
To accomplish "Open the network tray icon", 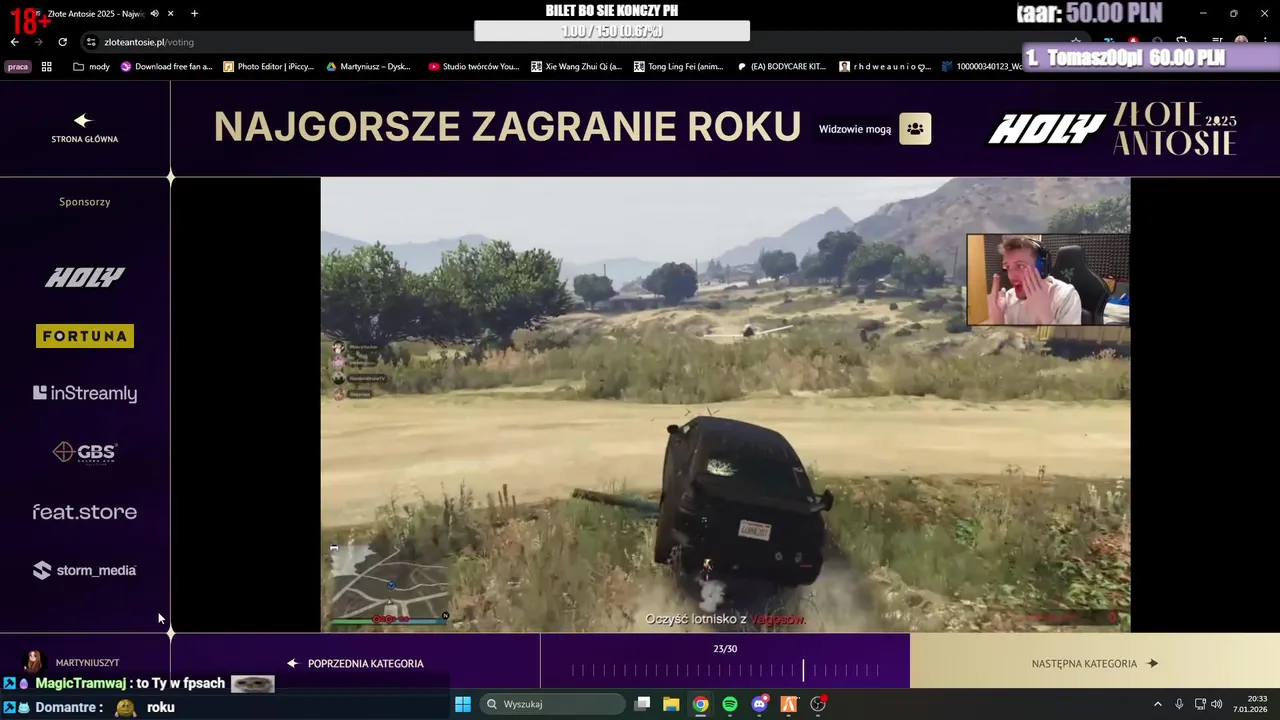I will 1201,704.
